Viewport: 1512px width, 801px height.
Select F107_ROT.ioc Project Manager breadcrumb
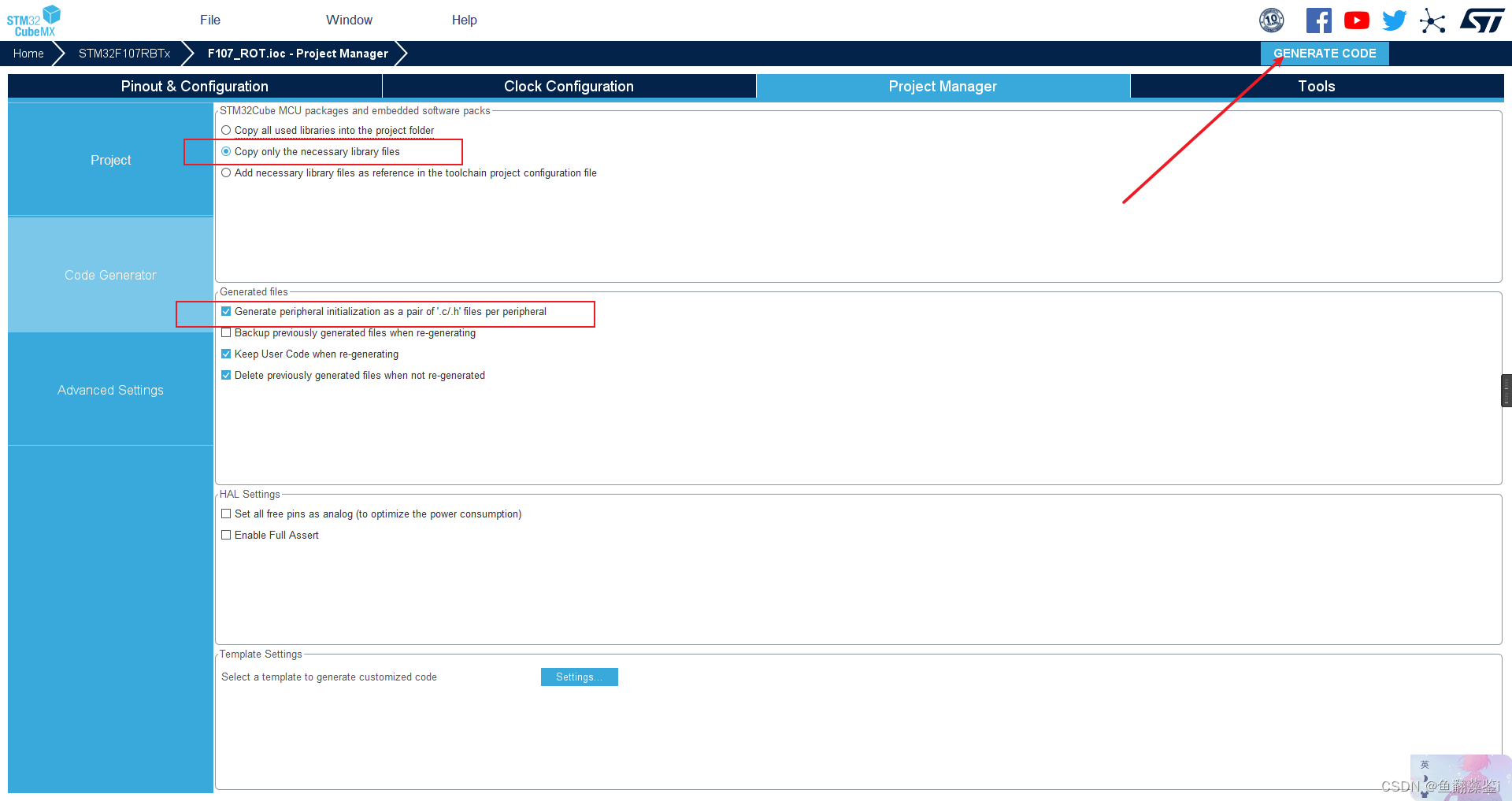point(298,54)
